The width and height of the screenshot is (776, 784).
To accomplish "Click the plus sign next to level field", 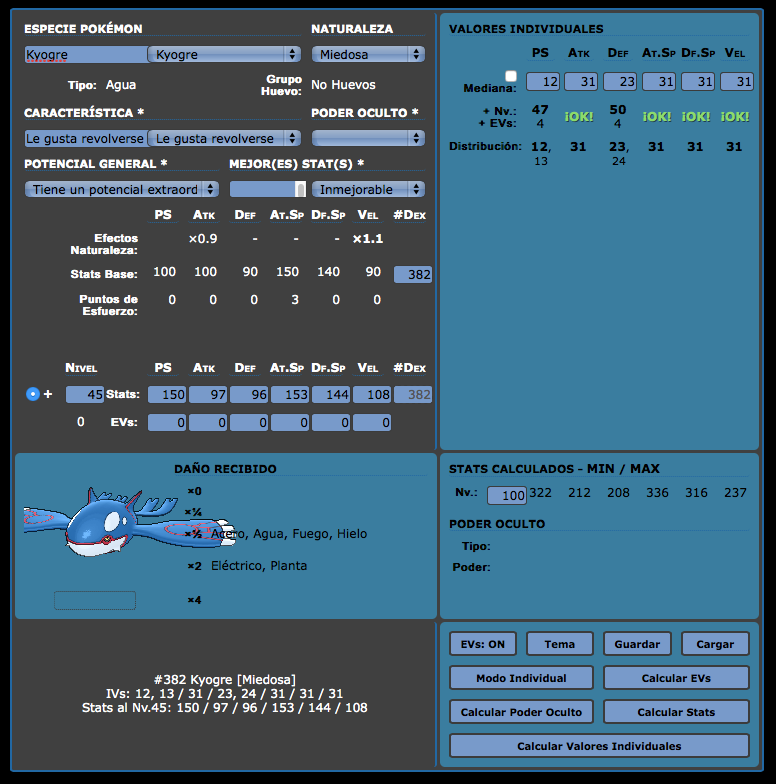I will point(48,394).
